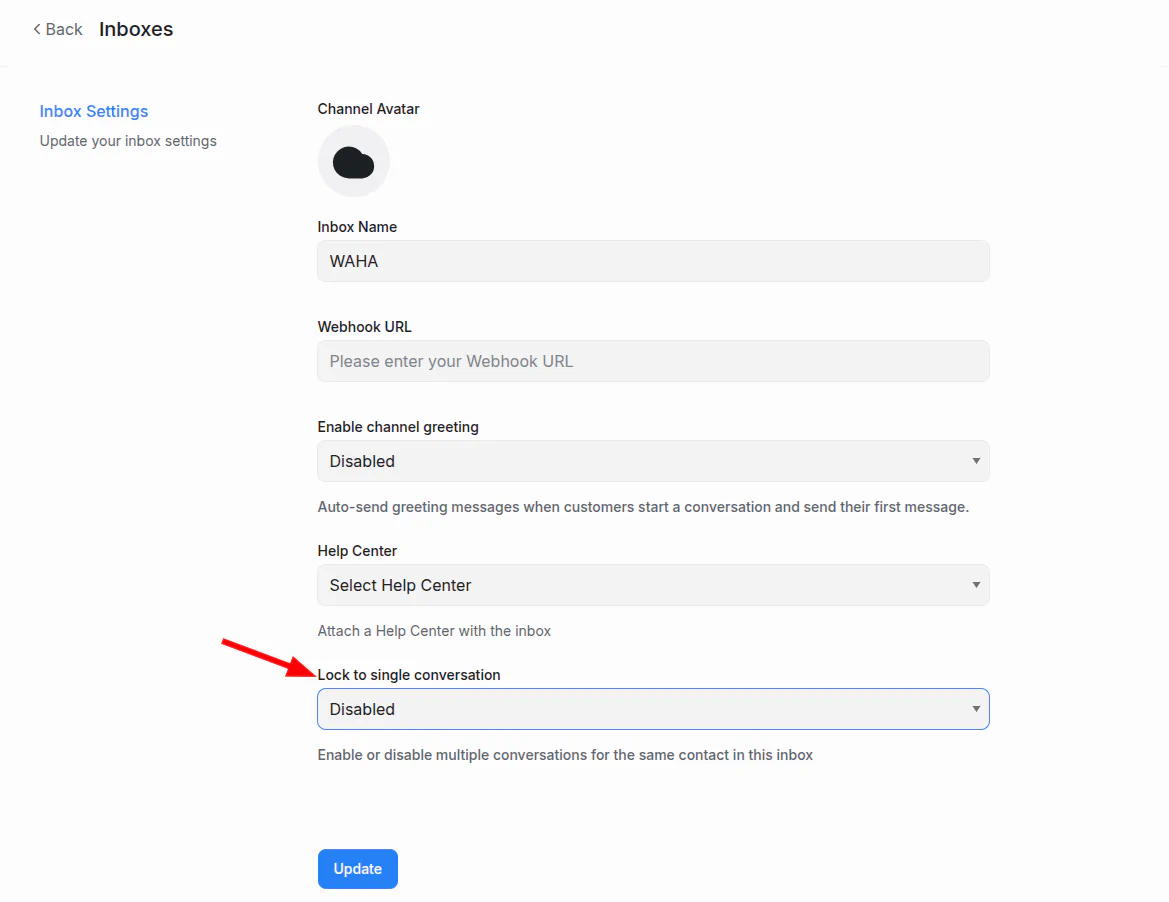Image resolution: width=1169 pixels, height=902 pixels.
Task: Focus the Inbox Name field containing WAHA
Action: tap(652, 261)
